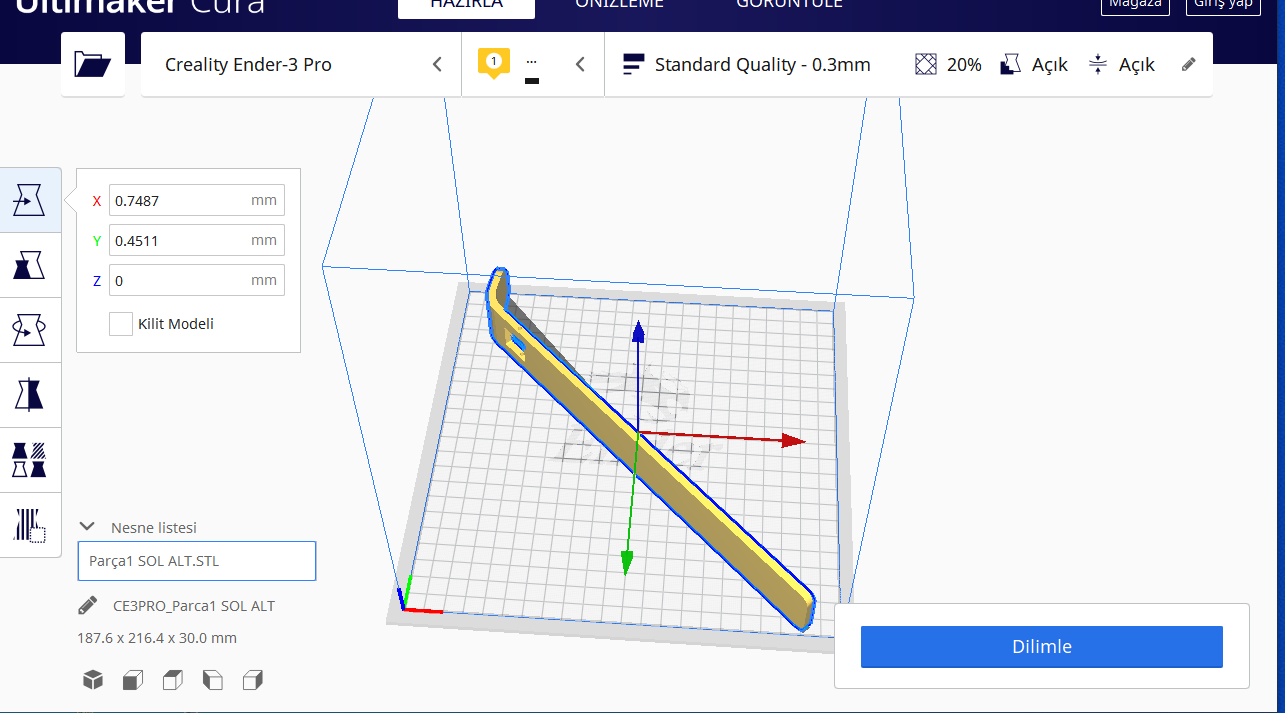The height and width of the screenshot is (713, 1285).
Task: Select the Support Blocker tool
Action: 29,525
